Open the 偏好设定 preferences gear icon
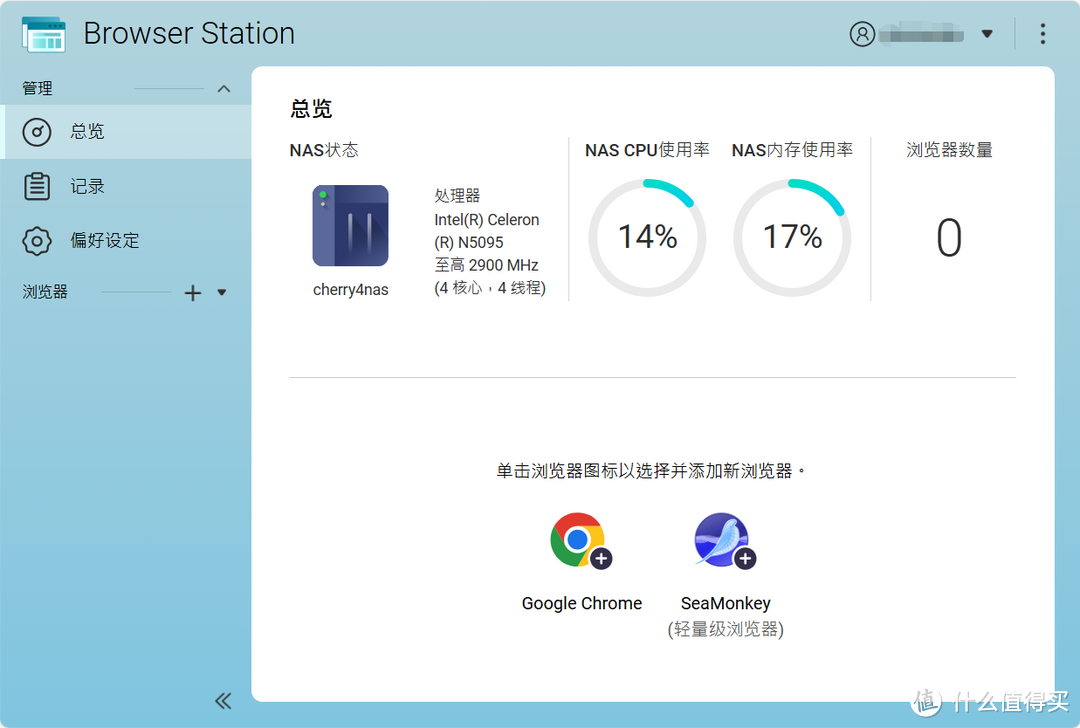 coord(36,240)
